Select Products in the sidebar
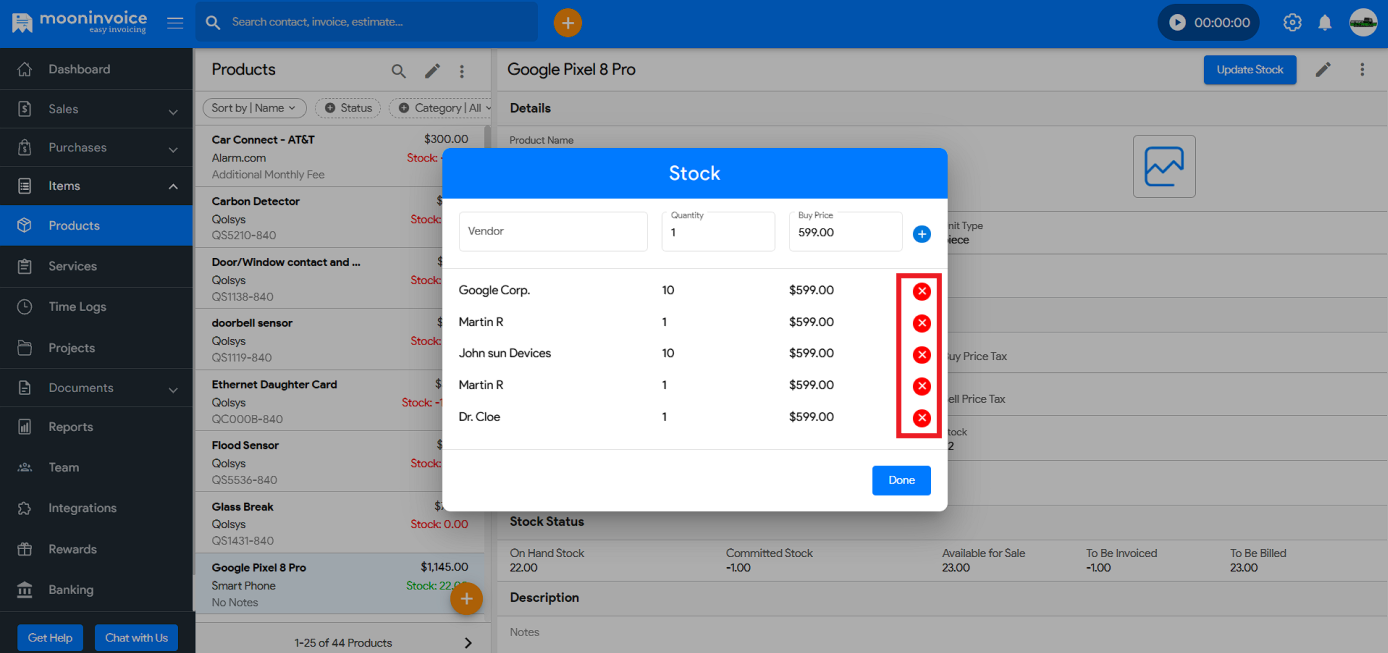 pyautogui.click(x=96, y=225)
